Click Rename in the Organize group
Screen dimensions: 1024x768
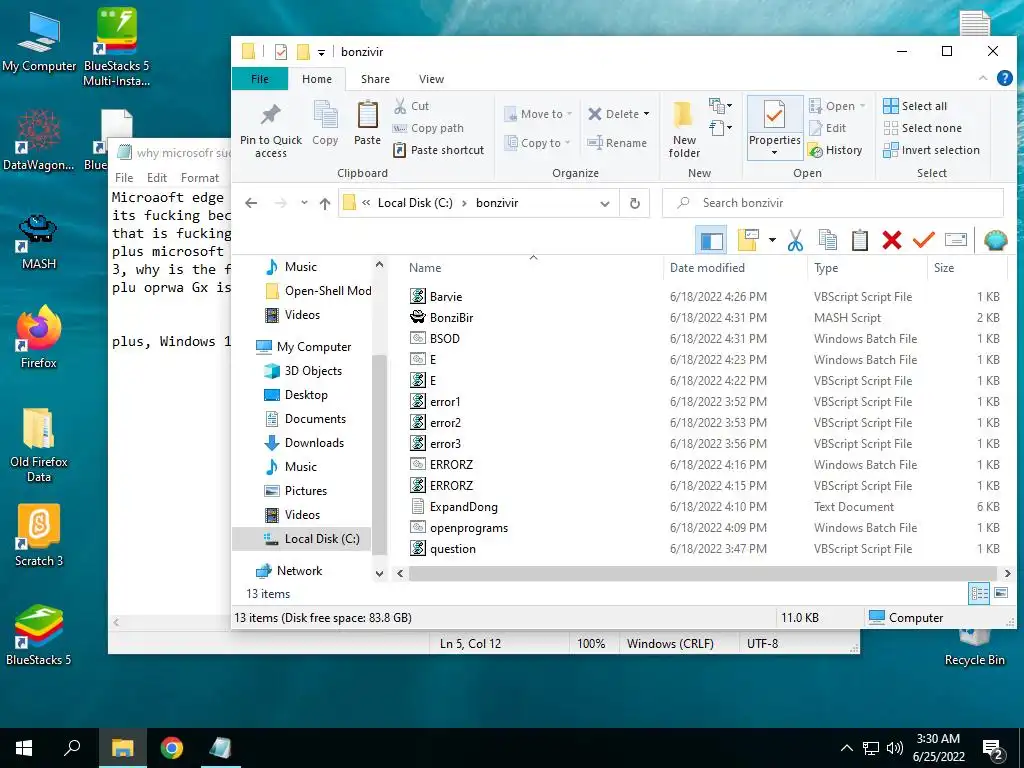[617, 142]
